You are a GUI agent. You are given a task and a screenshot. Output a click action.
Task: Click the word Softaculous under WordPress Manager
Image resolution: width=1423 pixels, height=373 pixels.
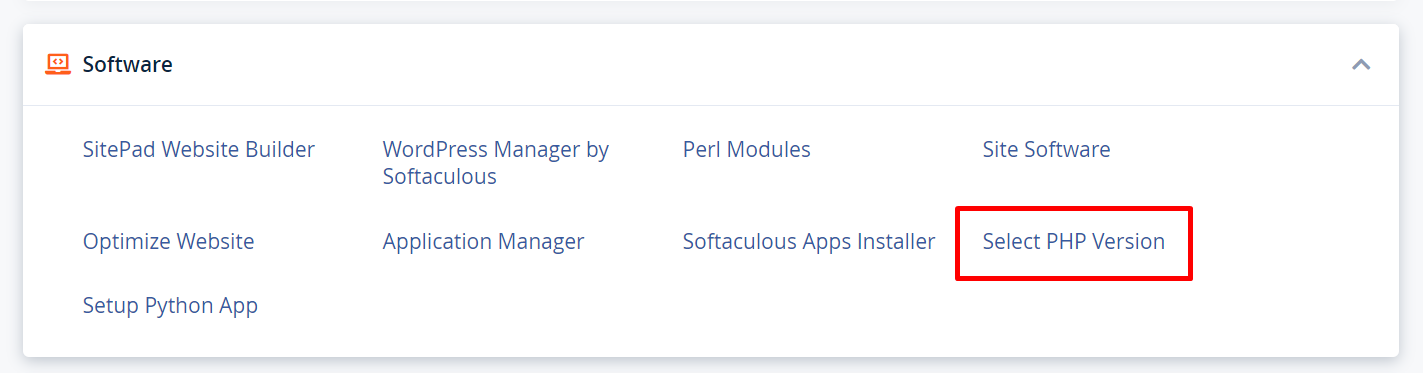440,177
